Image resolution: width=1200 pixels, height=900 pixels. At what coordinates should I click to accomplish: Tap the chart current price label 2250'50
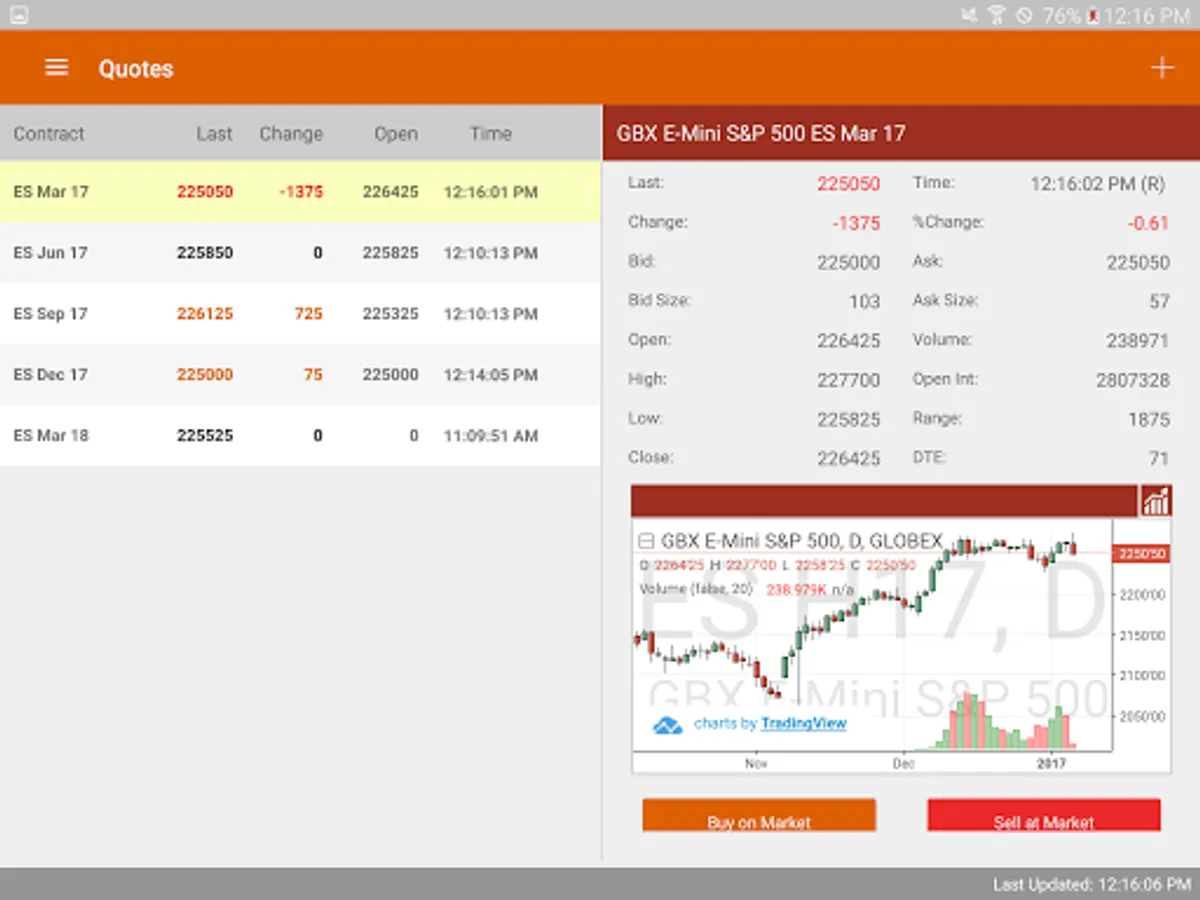(1141, 554)
